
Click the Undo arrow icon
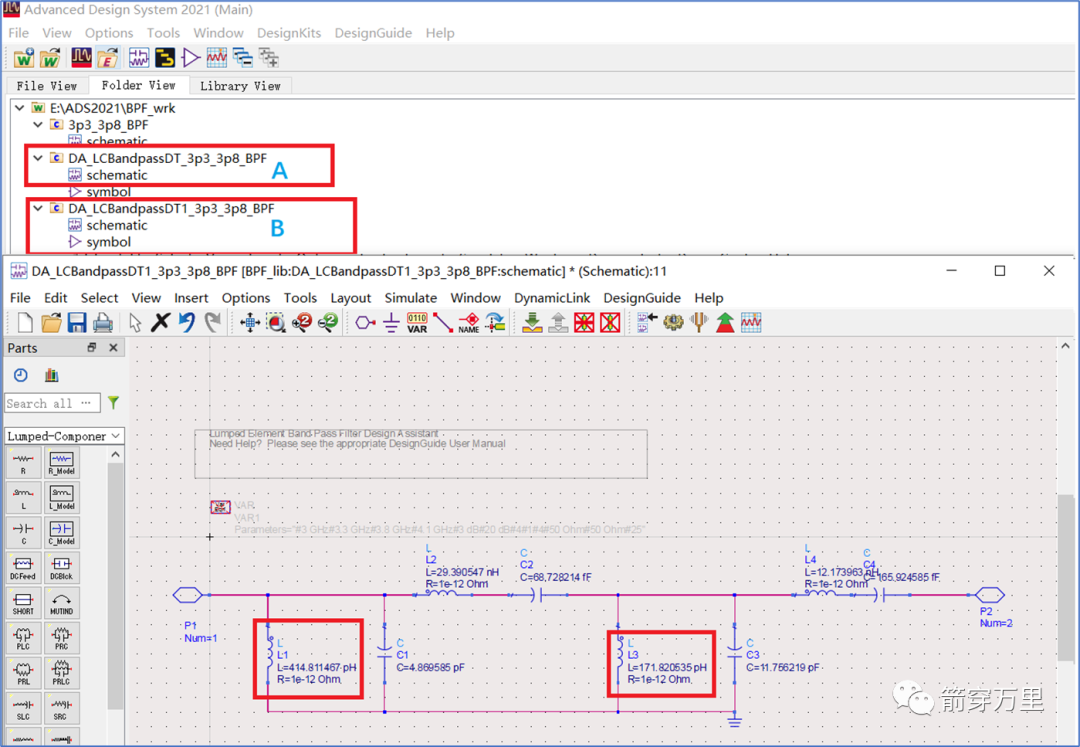tap(187, 322)
